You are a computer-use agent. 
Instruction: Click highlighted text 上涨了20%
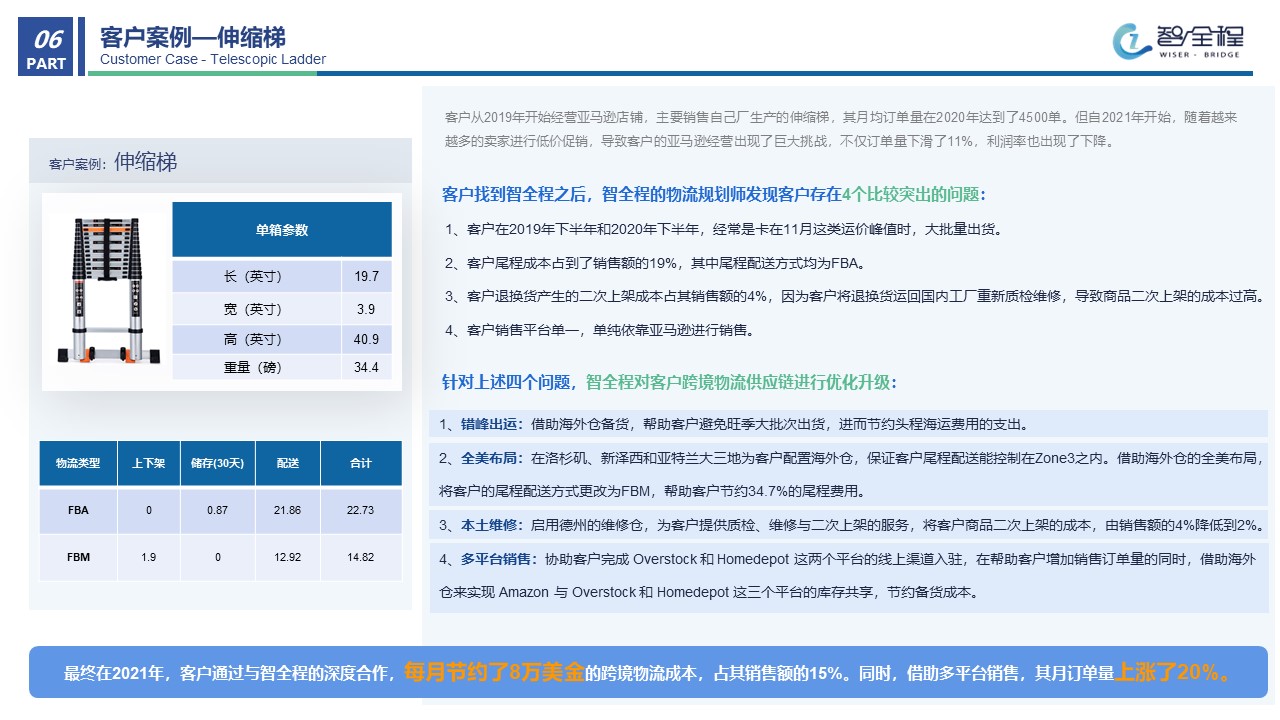pos(1174,672)
